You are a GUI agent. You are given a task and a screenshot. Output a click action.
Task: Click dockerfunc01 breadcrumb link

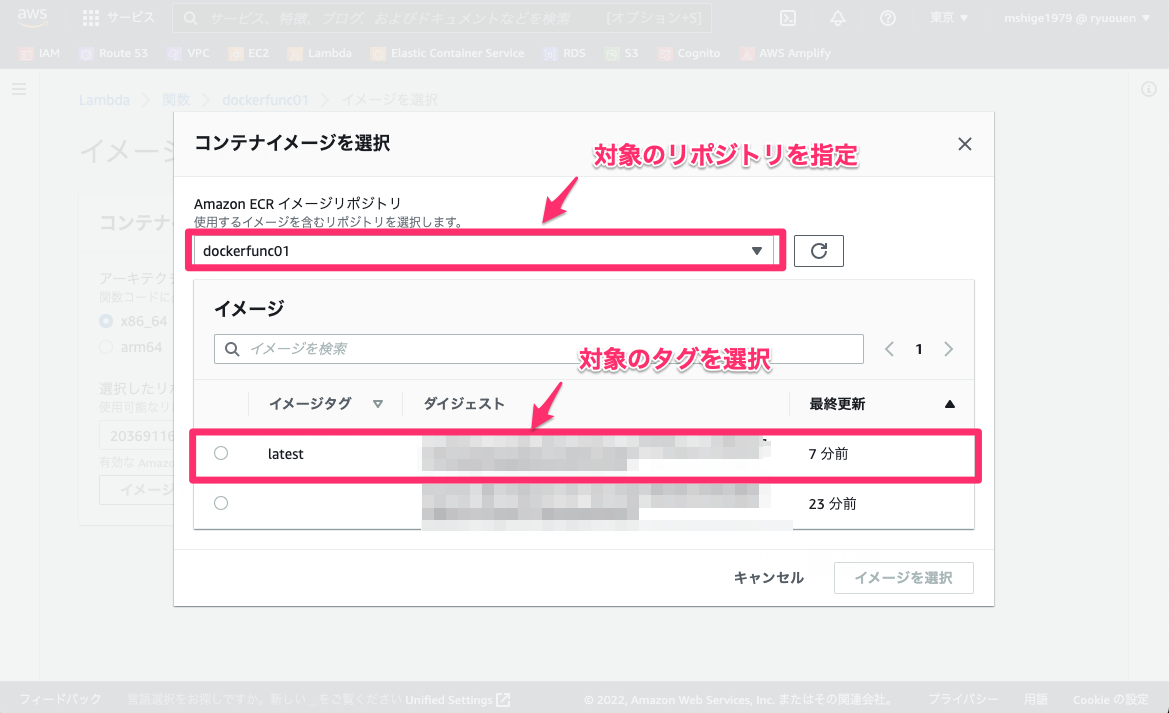pyautogui.click(x=265, y=100)
